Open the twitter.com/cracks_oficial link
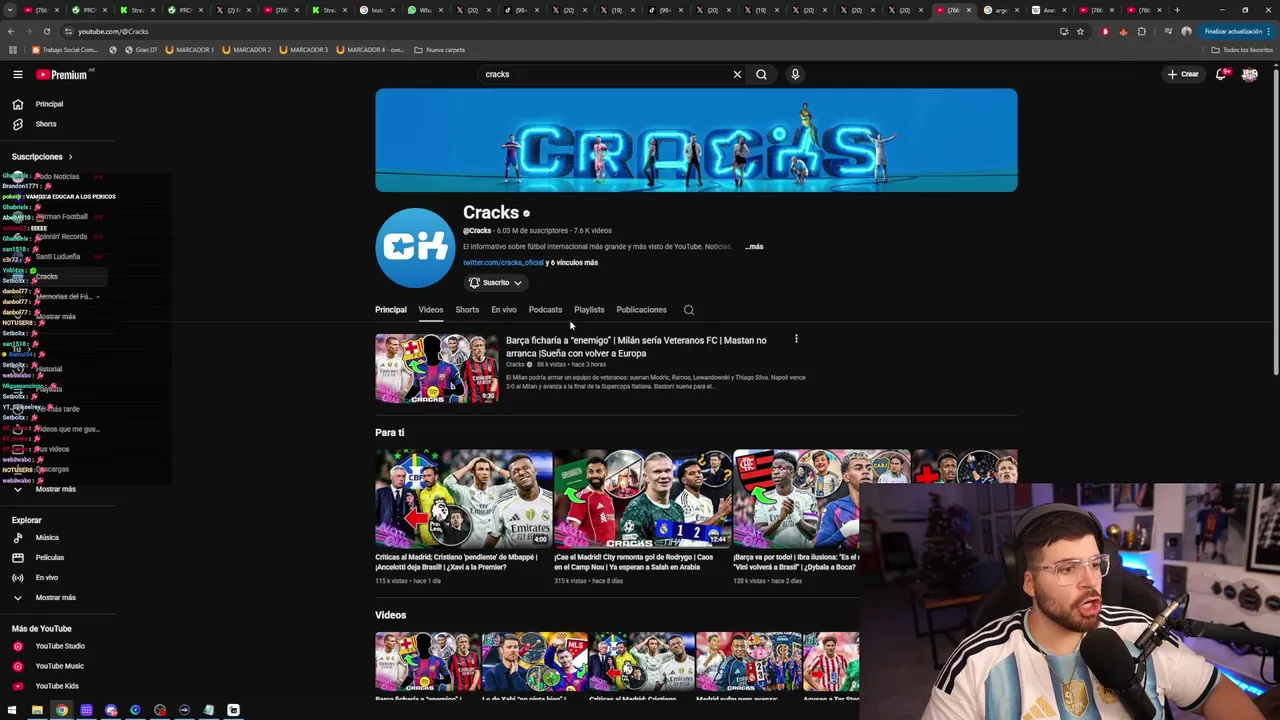The width and height of the screenshot is (1280, 720). click(503, 263)
